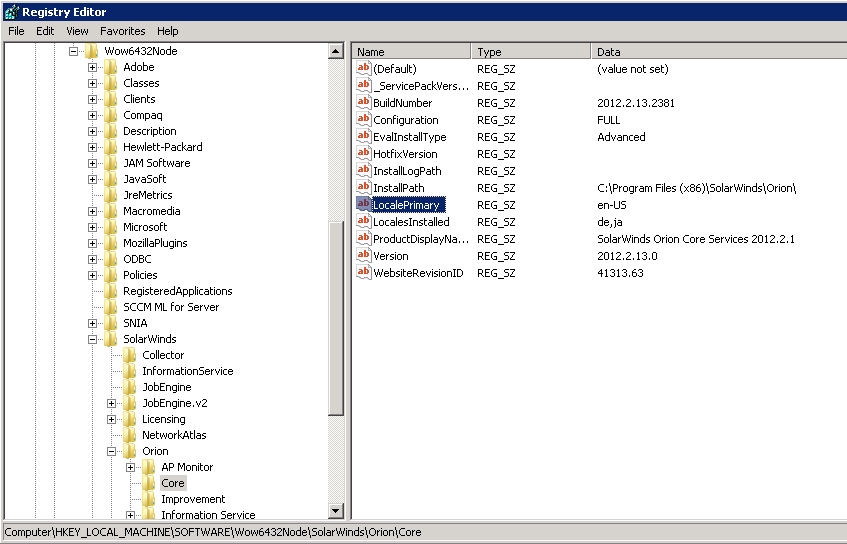847x544 pixels.
Task: Open the Edit menu
Action: tap(45, 31)
